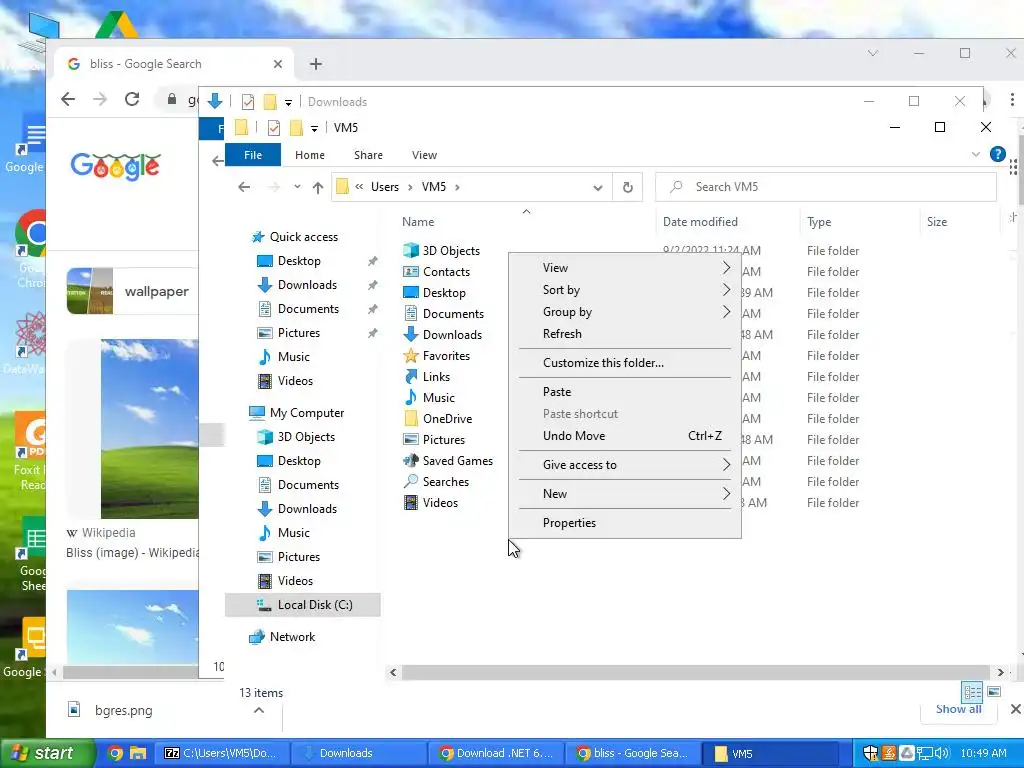The width and height of the screenshot is (1024, 768).
Task: Select Local Disk (C:) in navigation pane
Action: coord(304,605)
